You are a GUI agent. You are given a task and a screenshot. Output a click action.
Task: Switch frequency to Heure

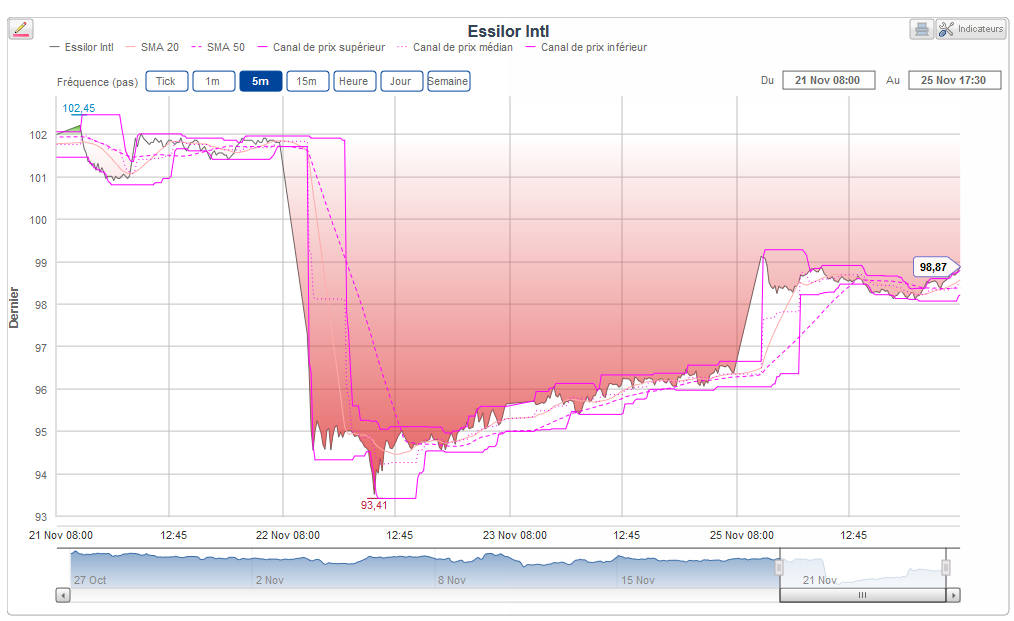(x=354, y=82)
